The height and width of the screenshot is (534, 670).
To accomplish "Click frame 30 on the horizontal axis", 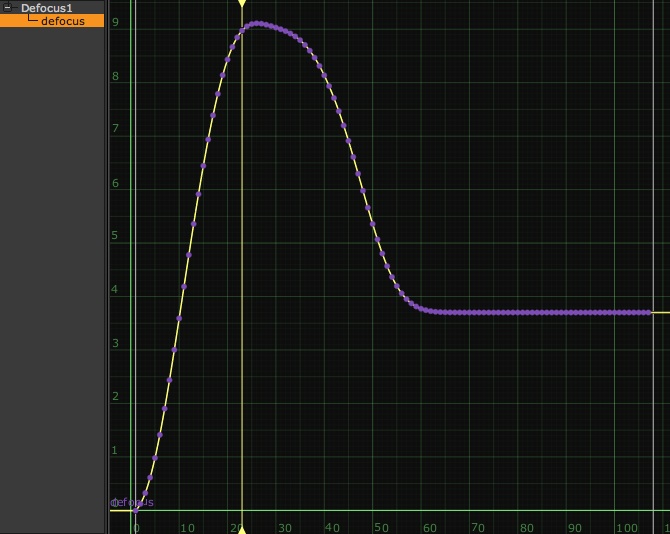I will pyautogui.click(x=284, y=527).
